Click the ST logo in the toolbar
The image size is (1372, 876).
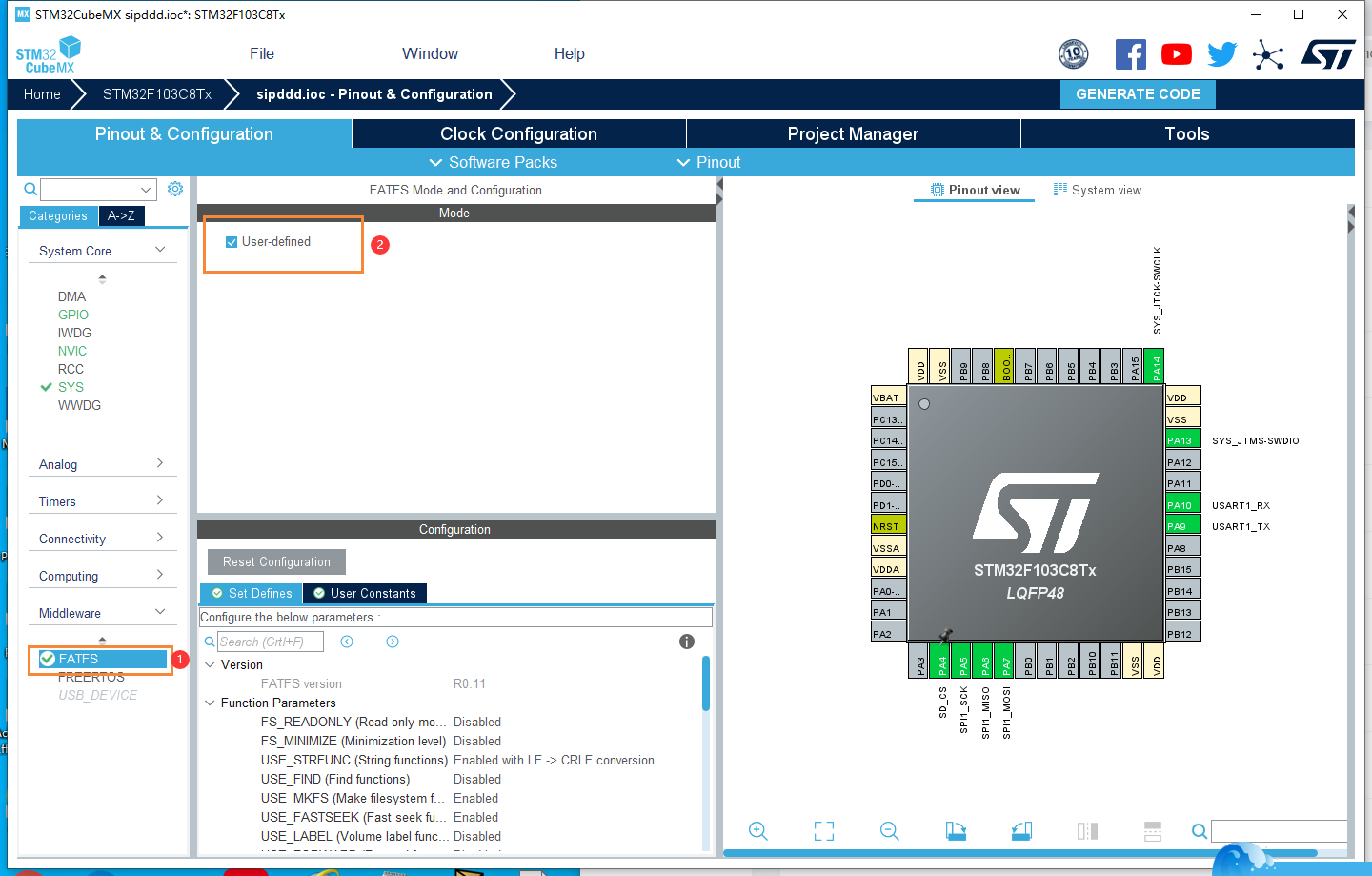click(1328, 53)
